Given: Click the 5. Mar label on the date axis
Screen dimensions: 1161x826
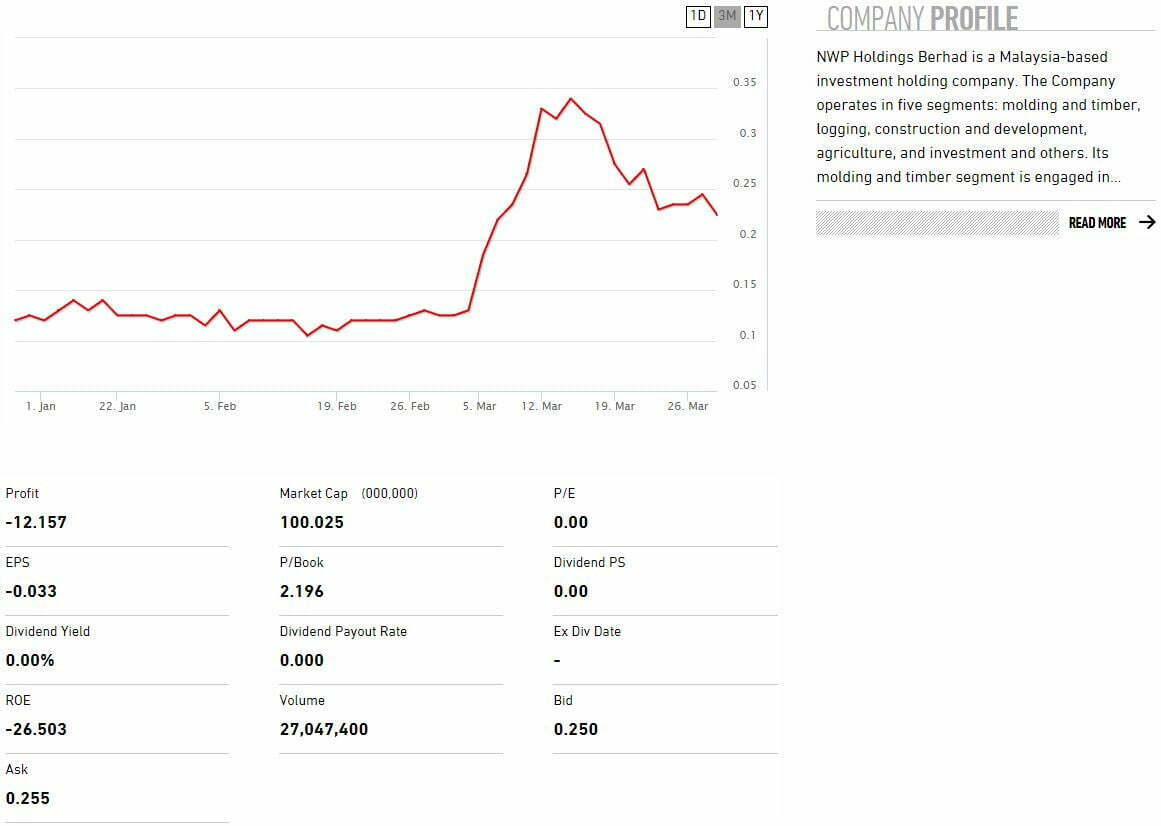Looking at the screenshot, I should [479, 406].
